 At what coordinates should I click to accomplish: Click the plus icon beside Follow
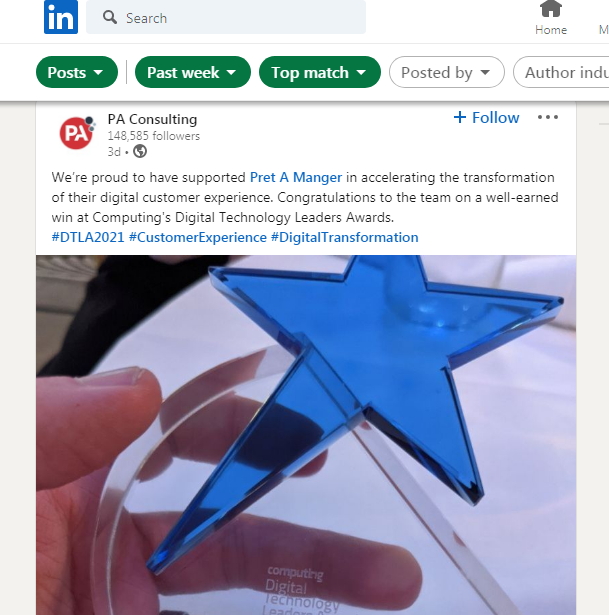[460, 117]
